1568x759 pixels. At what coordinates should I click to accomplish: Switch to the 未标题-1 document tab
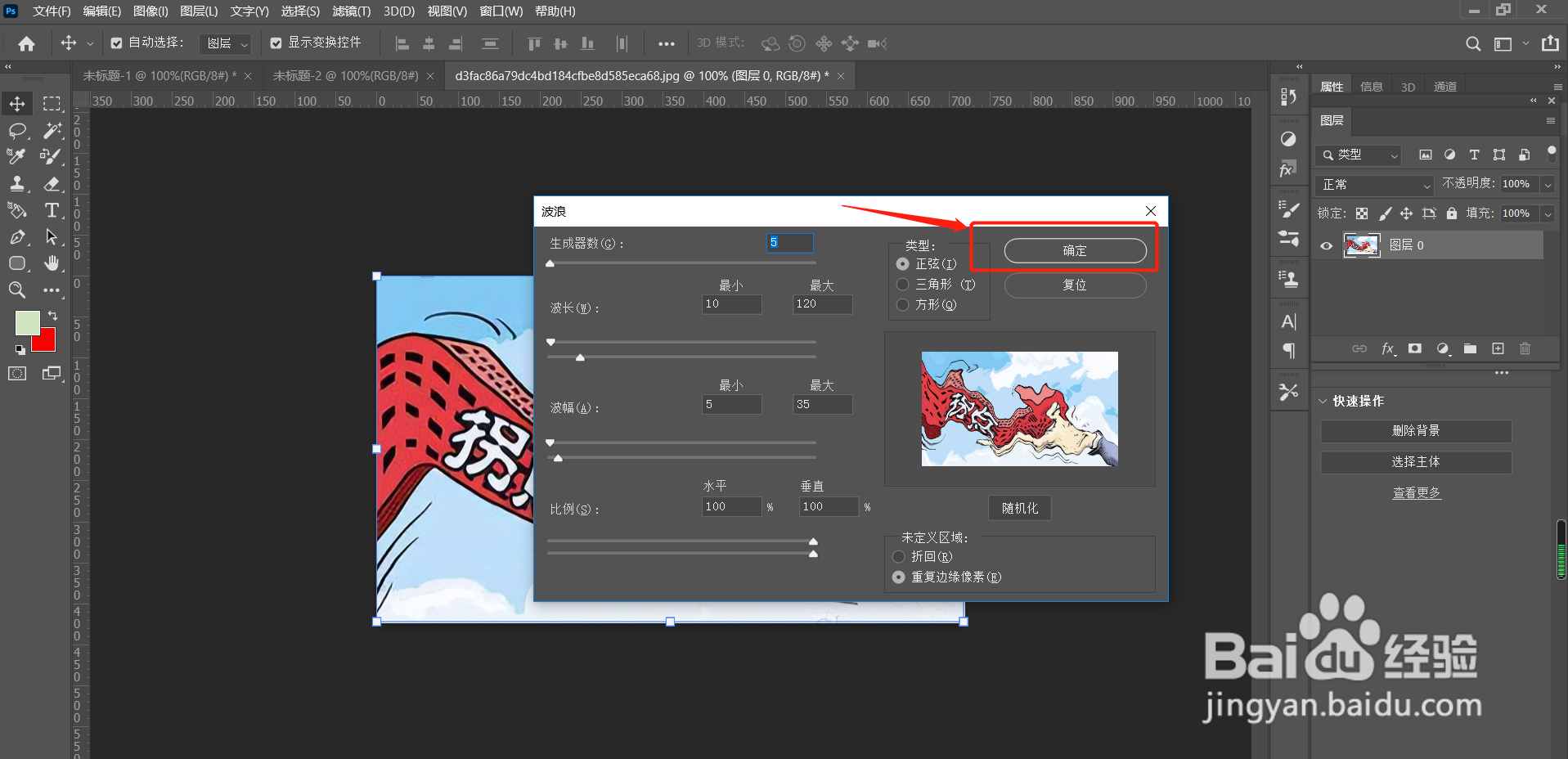point(159,76)
